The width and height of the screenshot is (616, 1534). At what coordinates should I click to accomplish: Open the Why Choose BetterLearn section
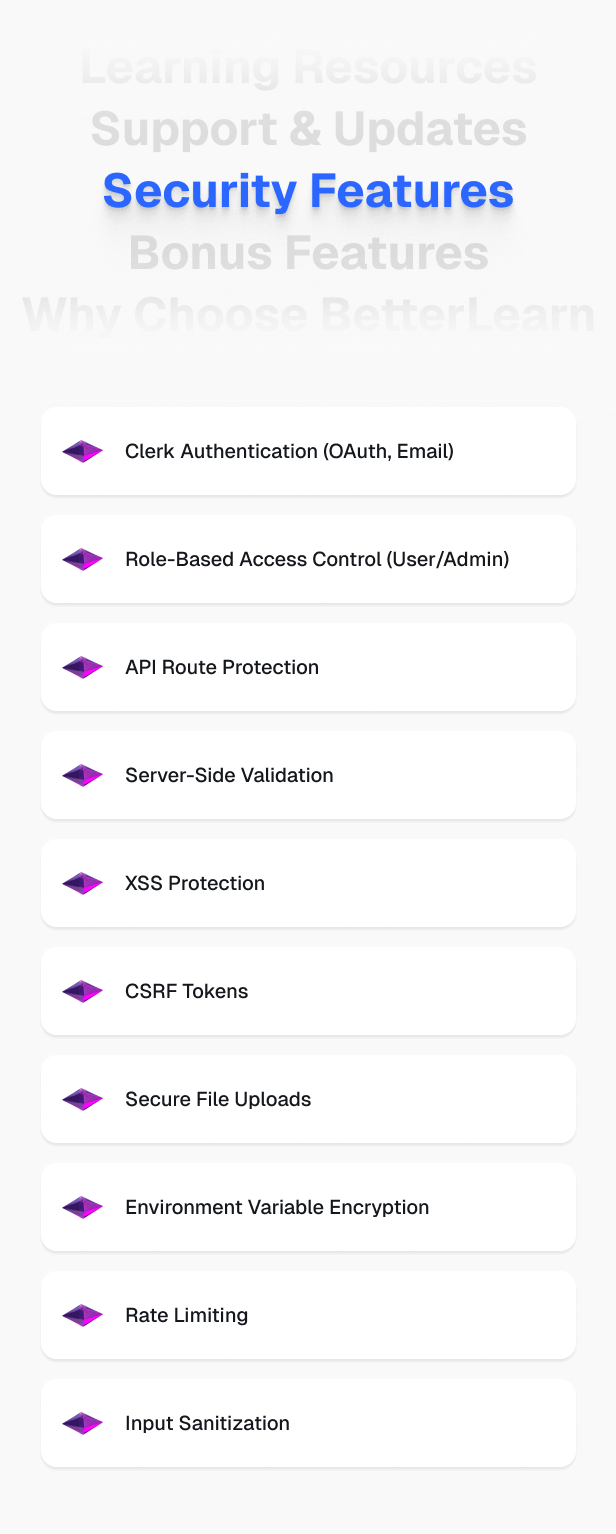coord(308,315)
